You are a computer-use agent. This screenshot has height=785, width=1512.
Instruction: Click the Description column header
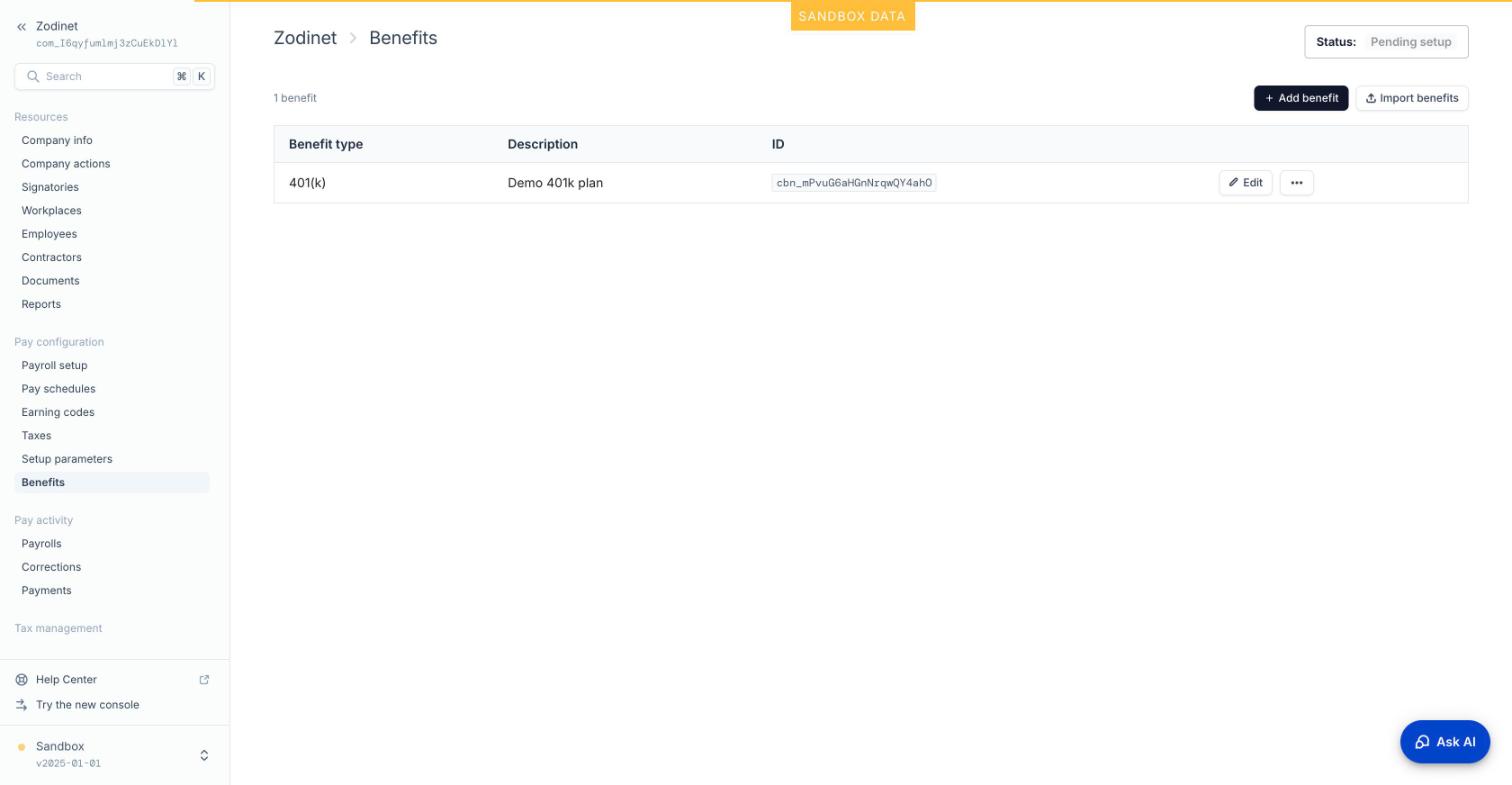(543, 144)
